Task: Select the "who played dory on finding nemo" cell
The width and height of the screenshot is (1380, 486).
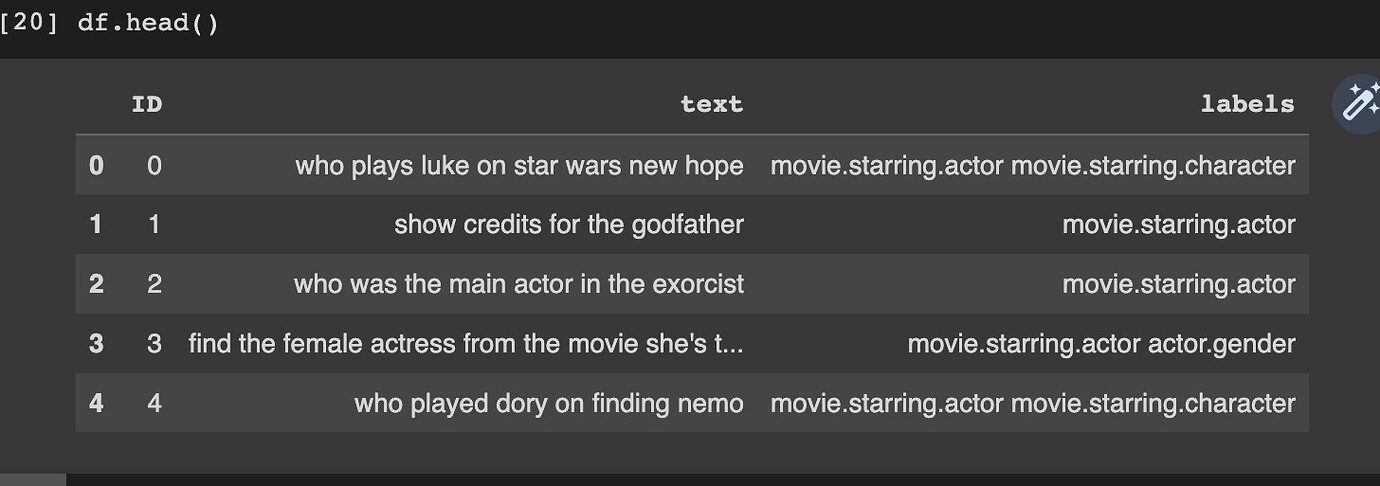Action: coord(549,403)
